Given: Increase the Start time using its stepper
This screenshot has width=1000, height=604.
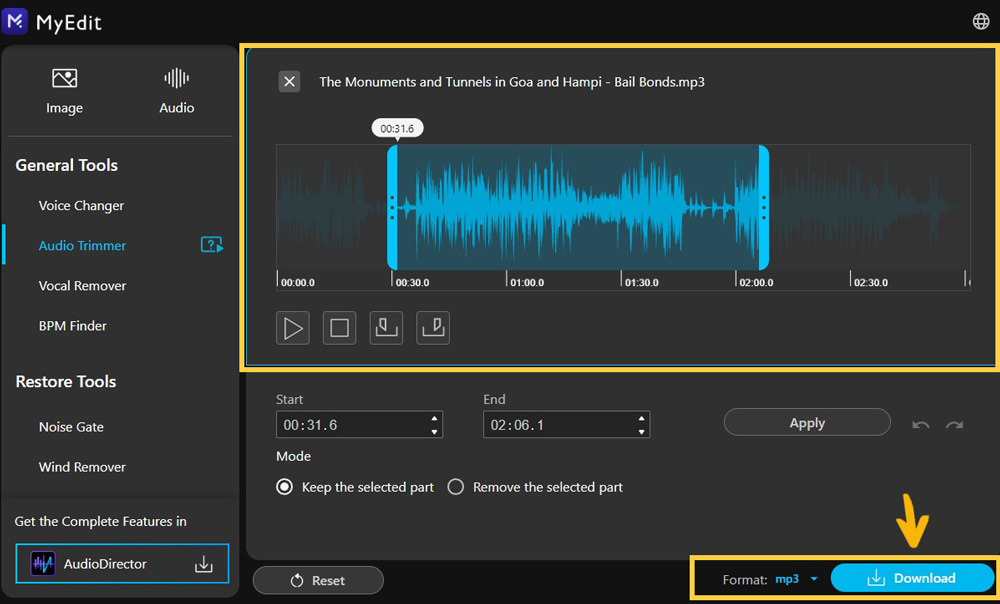Looking at the screenshot, I should [433, 419].
